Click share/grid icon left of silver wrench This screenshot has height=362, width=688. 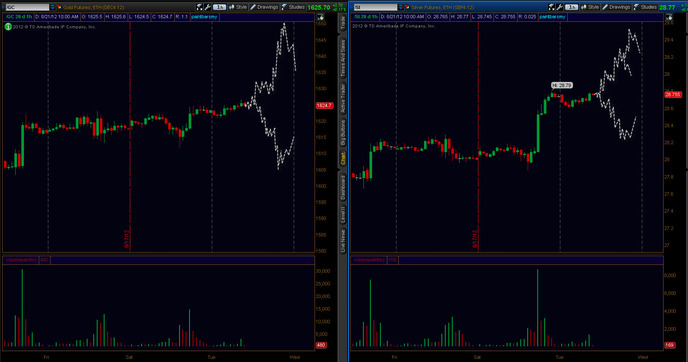click(552, 7)
